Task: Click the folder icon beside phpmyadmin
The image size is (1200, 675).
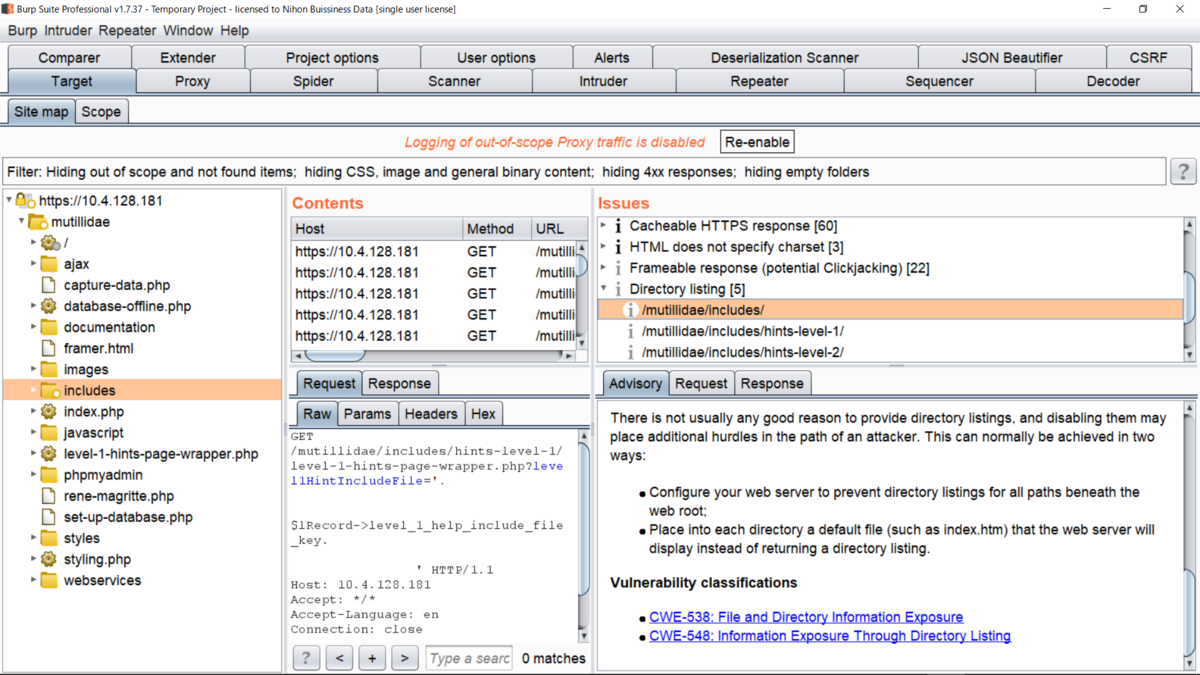Action: 49,475
